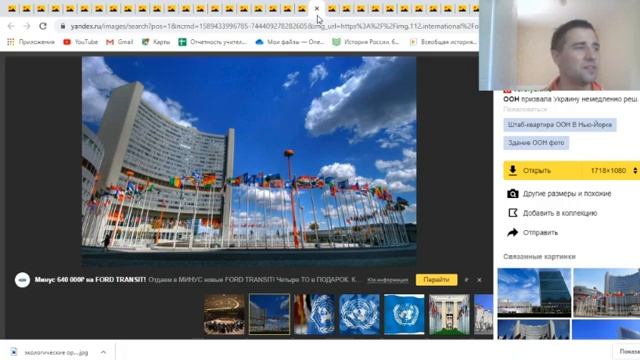Open the Приложения apps bookmark
The height and width of the screenshot is (360, 640).
tap(31, 42)
